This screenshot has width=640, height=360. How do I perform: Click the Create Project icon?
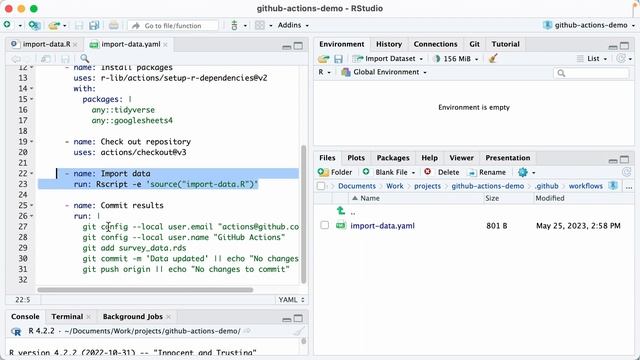point(34,25)
